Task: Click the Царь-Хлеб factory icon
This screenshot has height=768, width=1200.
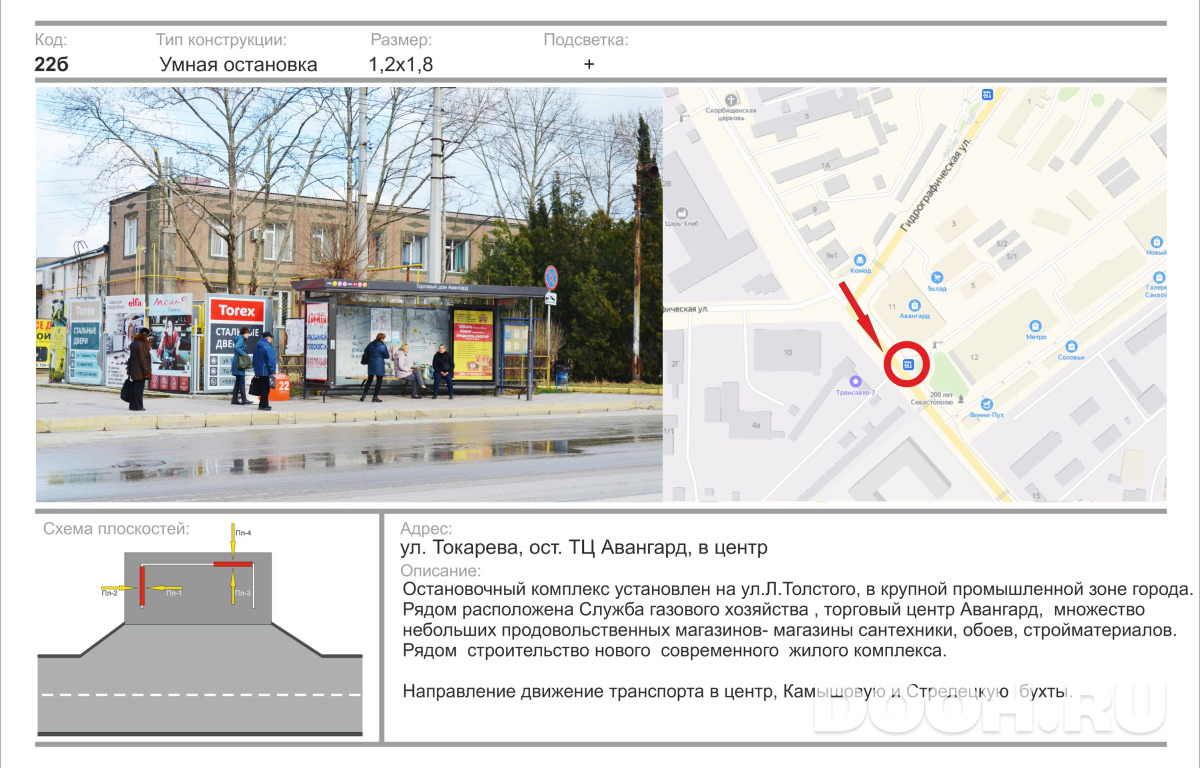Action: pyautogui.click(x=683, y=213)
